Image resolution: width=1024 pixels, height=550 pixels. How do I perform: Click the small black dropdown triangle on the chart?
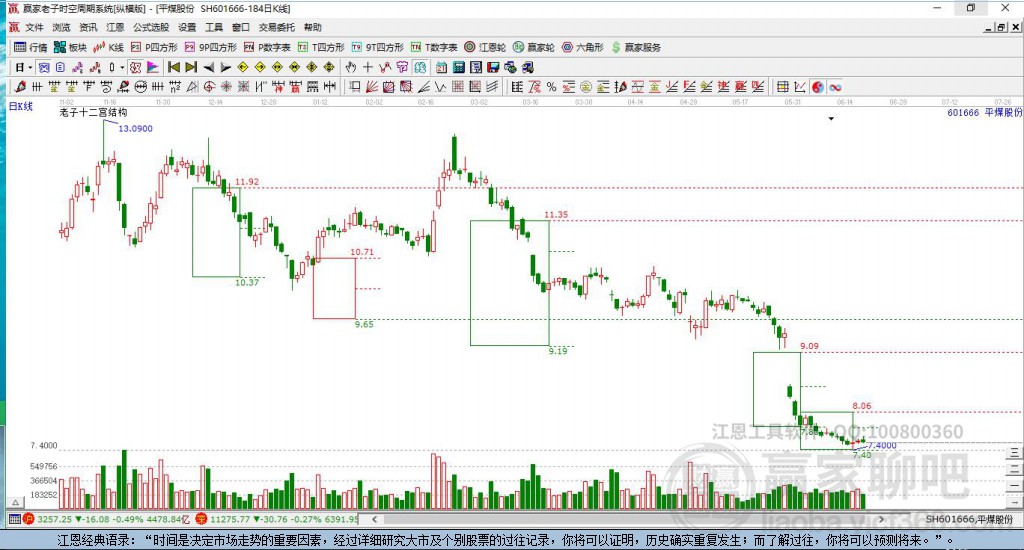pos(831,119)
